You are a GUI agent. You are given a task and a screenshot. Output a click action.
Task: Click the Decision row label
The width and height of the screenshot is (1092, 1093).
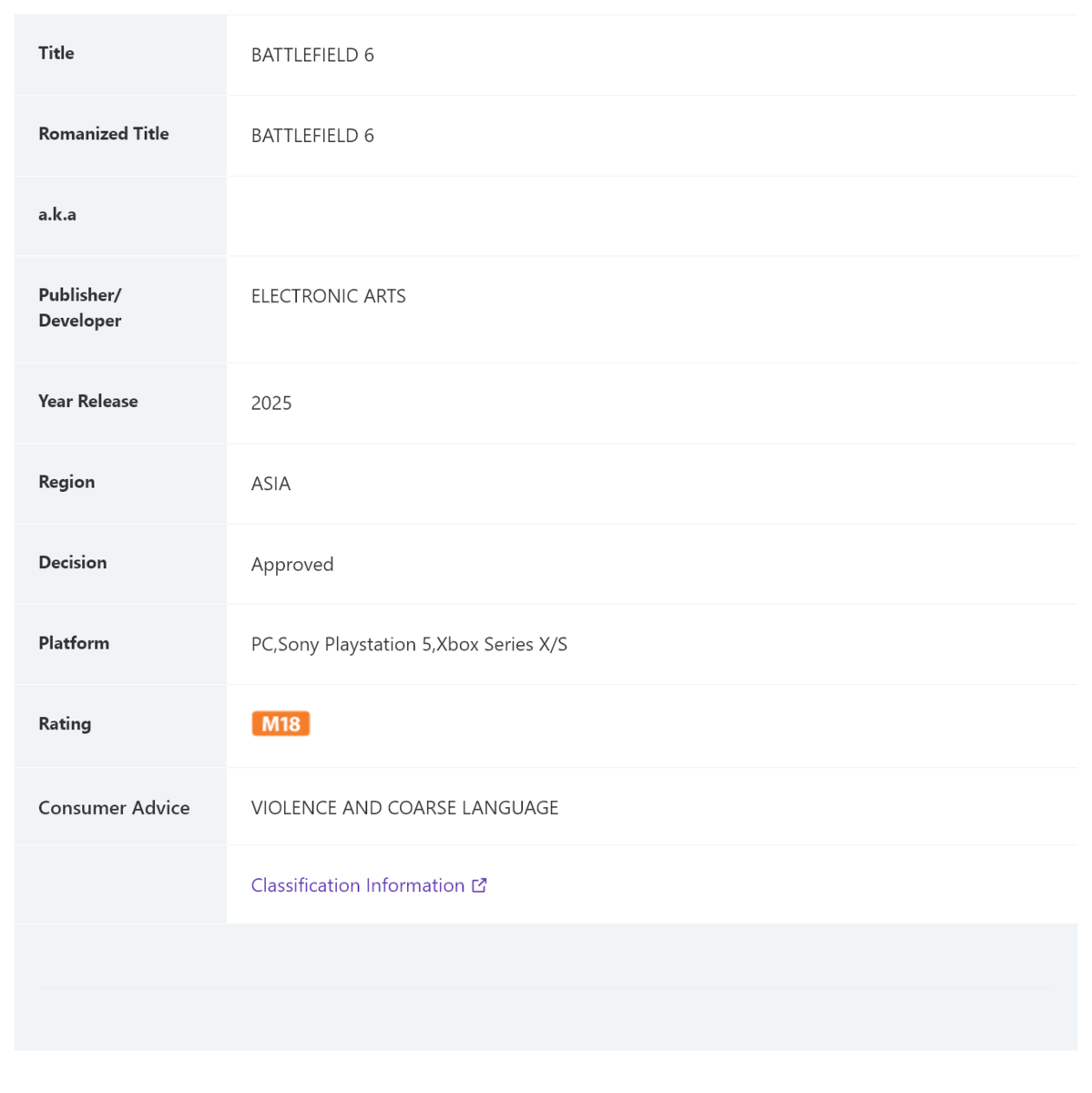pos(73,563)
